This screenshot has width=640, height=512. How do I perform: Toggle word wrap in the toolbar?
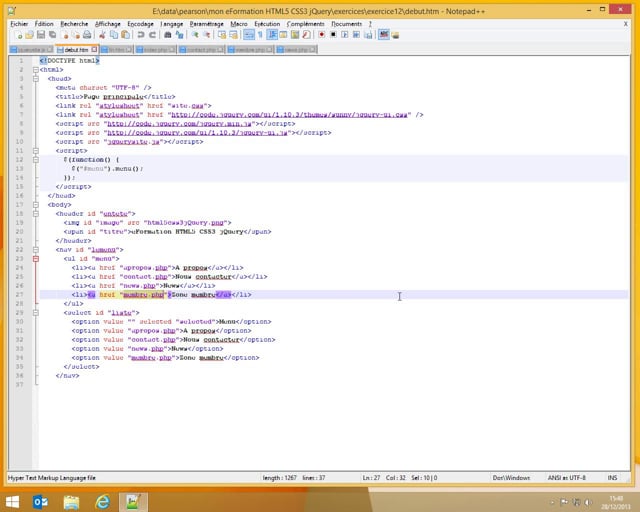249,35
